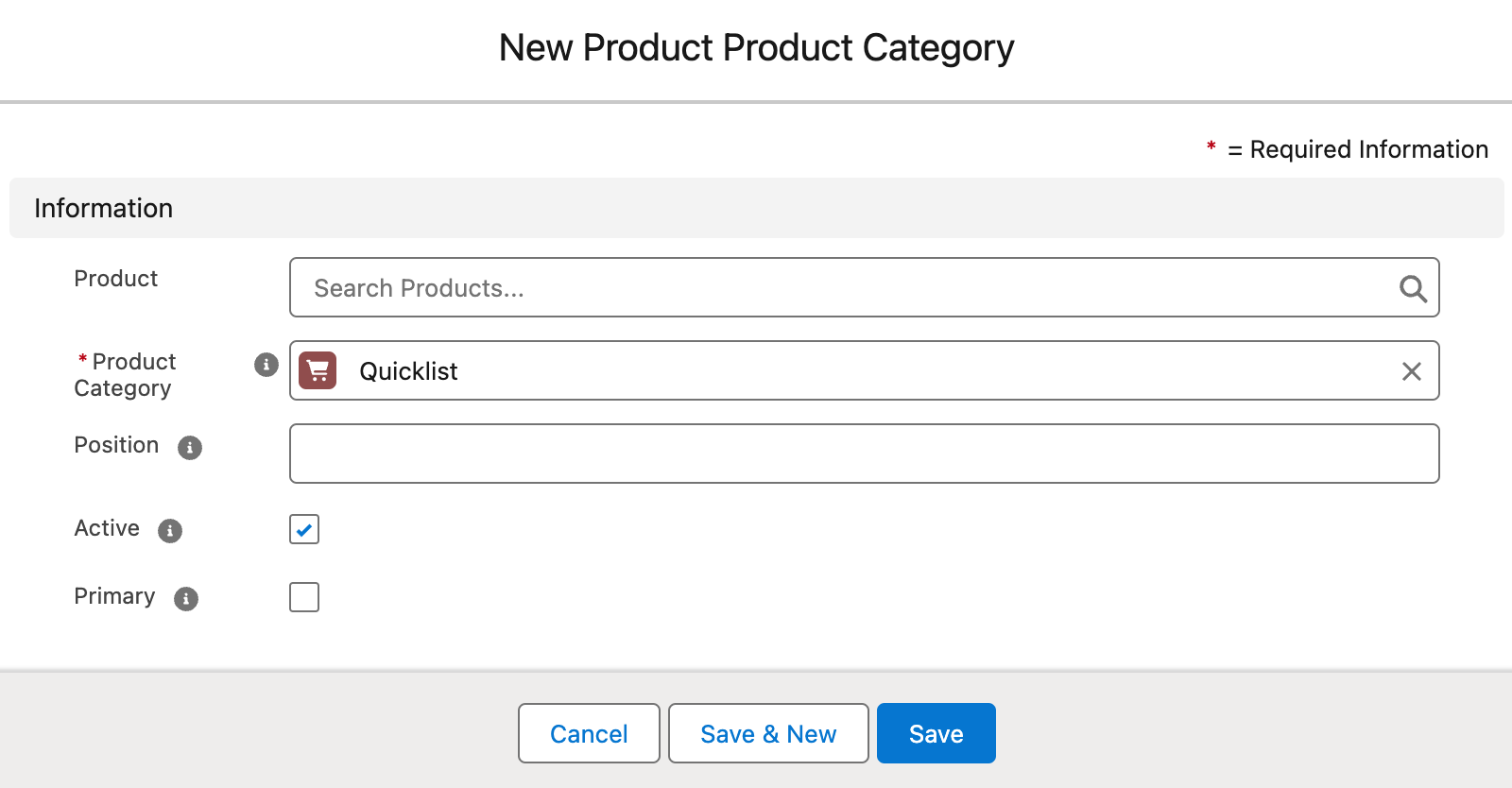Viewport: 1512px width, 788px height.
Task: Open the Active field info tooltip
Action: click(170, 531)
